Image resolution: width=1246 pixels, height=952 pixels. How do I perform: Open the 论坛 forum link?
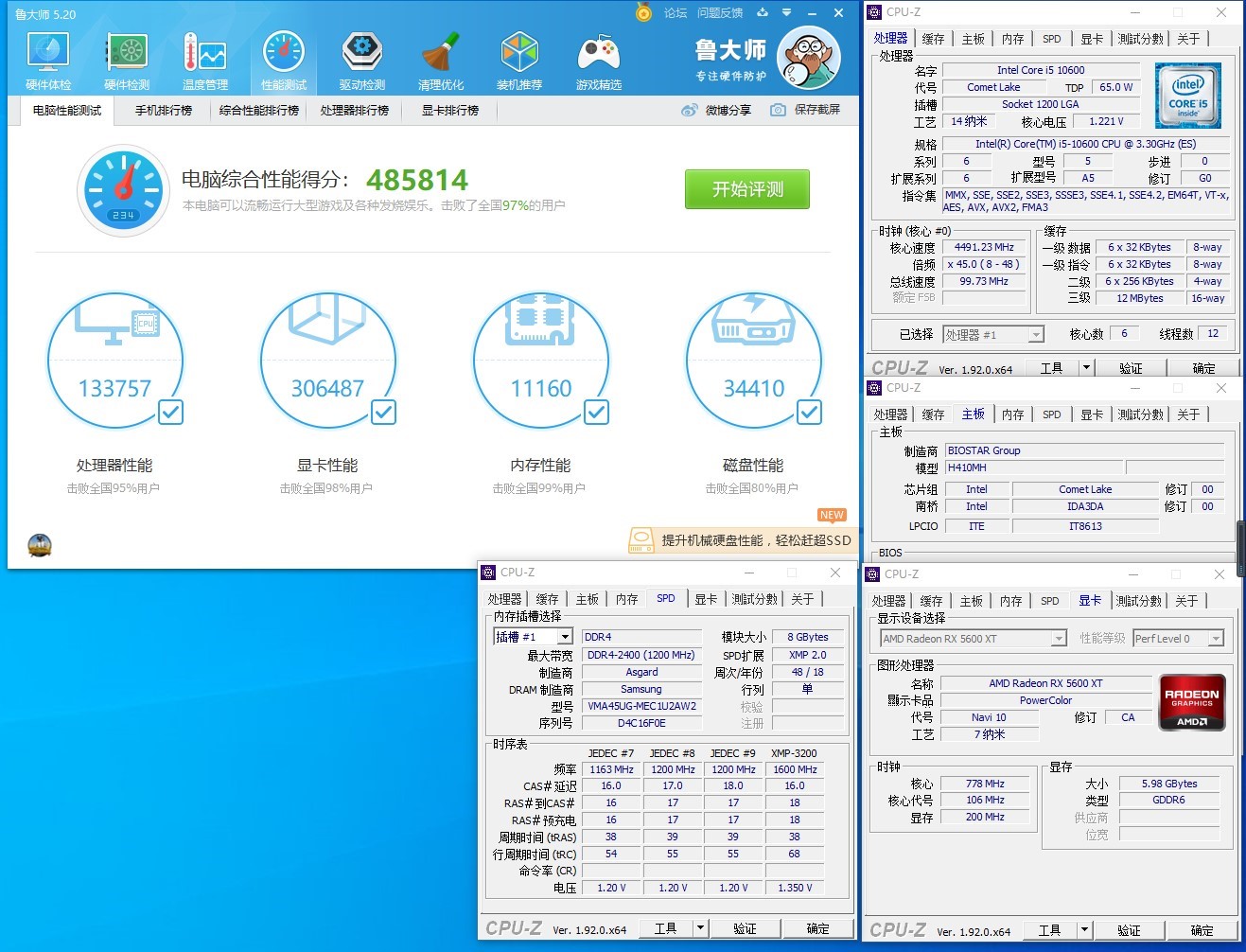click(676, 13)
